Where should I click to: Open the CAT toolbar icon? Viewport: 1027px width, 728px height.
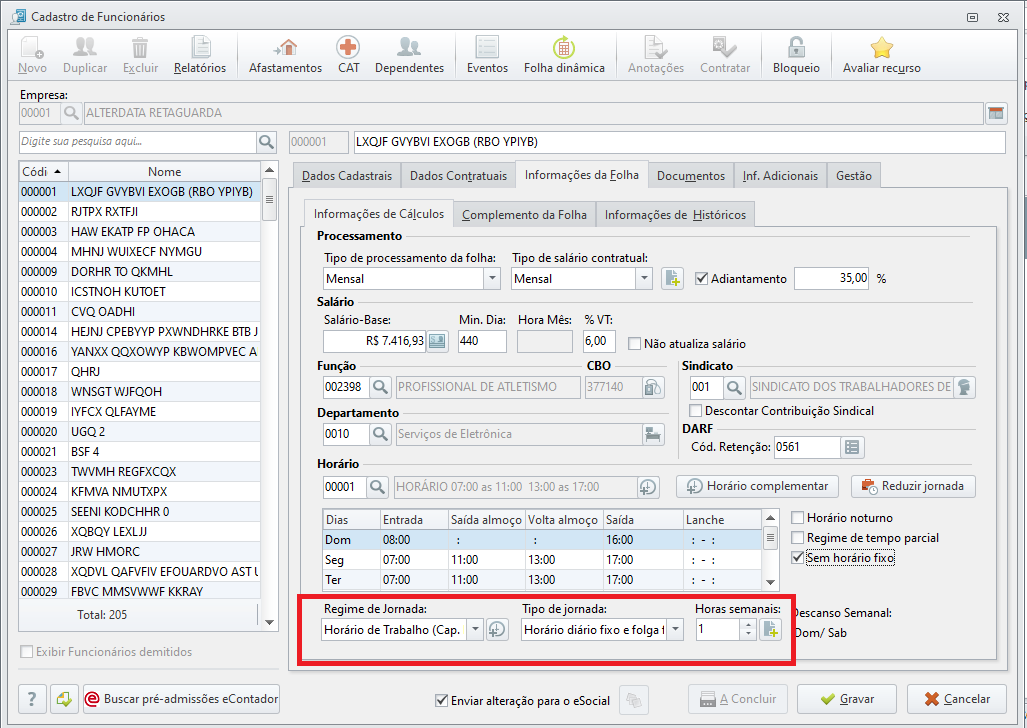[x=348, y=55]
